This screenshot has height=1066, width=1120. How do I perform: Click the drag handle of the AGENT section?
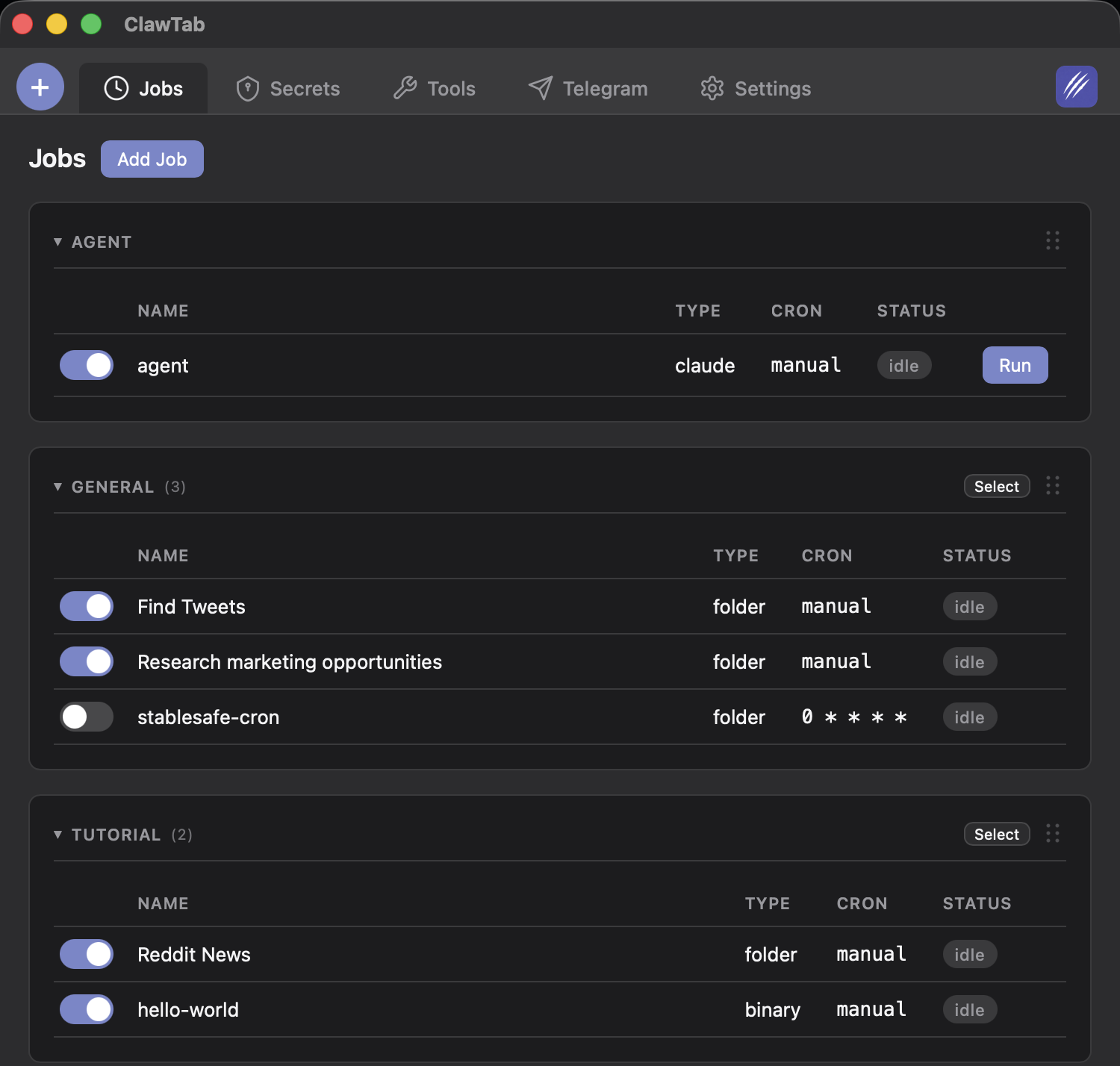click(x=1053, y=240)
